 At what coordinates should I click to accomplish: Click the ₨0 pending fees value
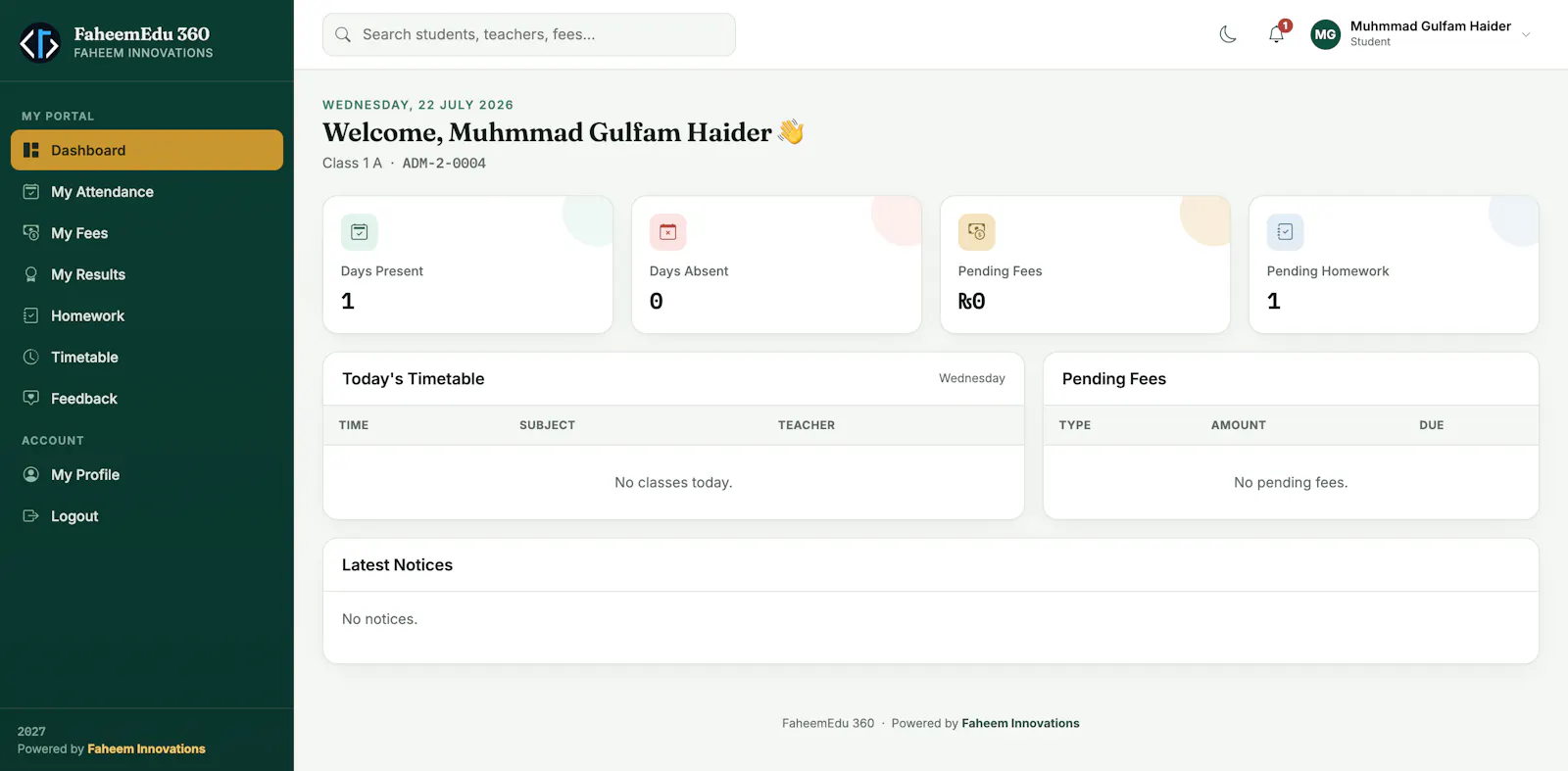click(971, 301)
